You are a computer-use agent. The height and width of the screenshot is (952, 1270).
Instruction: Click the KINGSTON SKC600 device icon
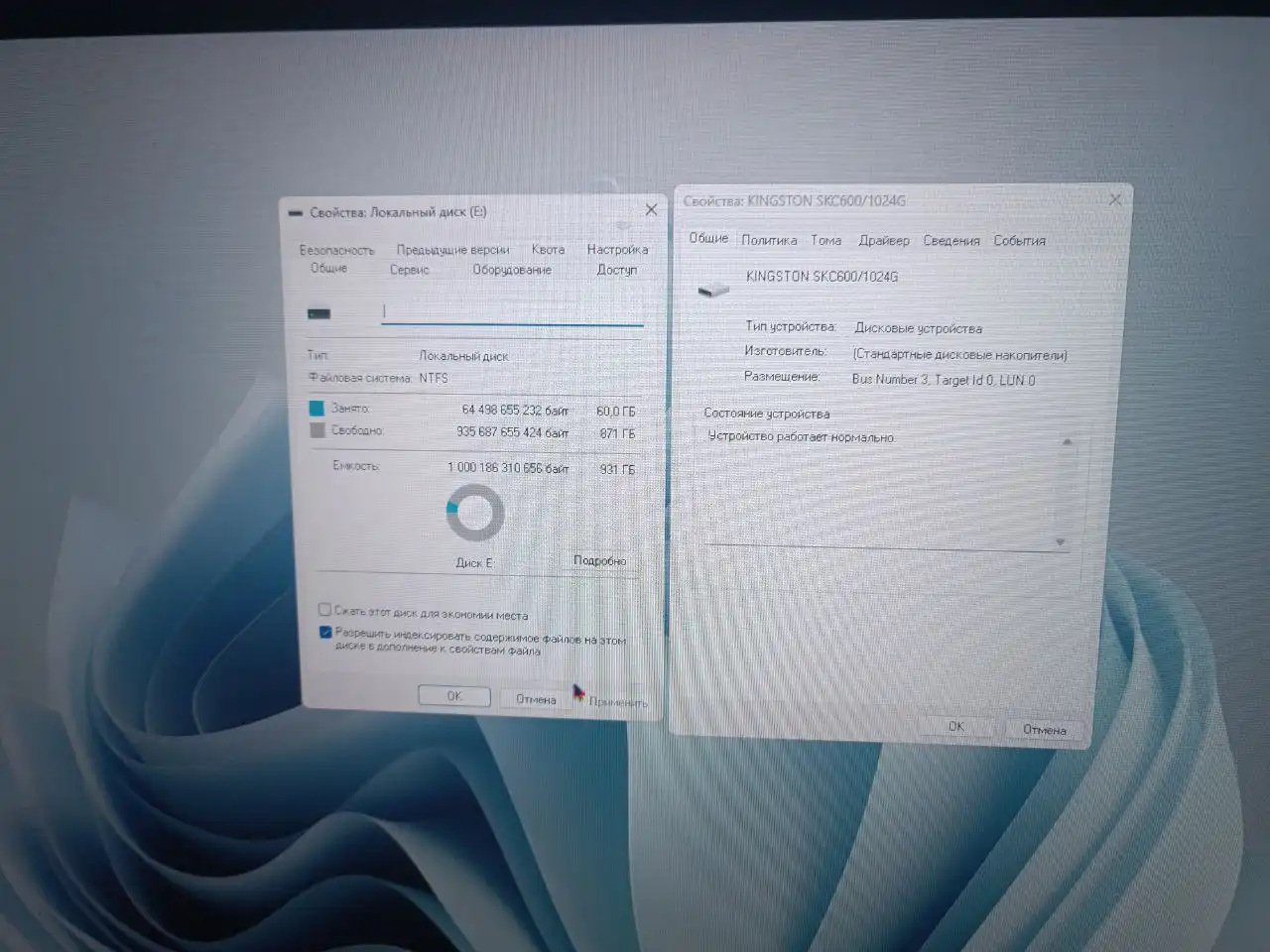[x=714, y=288]
